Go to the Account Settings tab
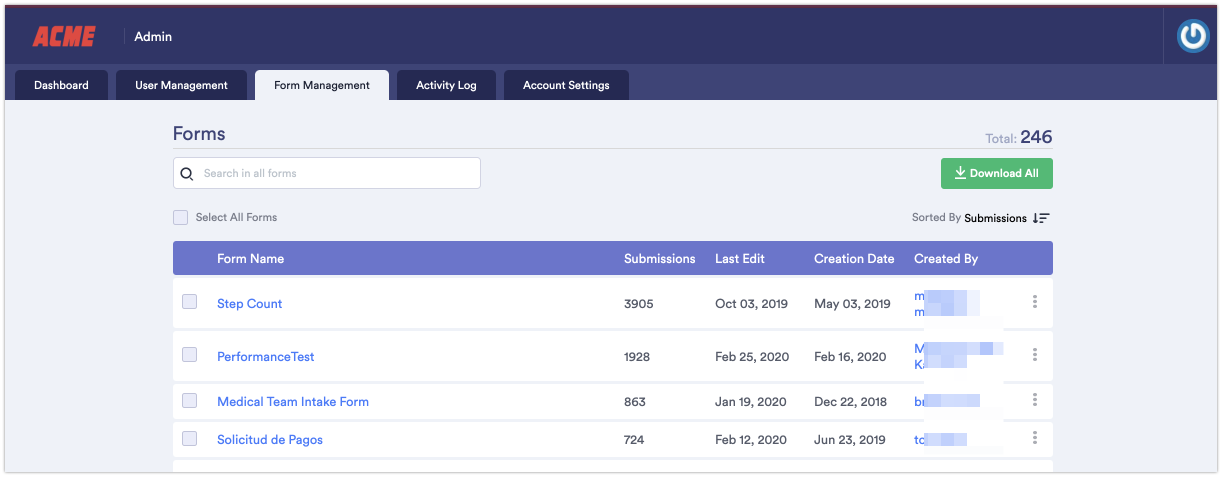The image size is (1222, 477). click(x=566, y=86)
